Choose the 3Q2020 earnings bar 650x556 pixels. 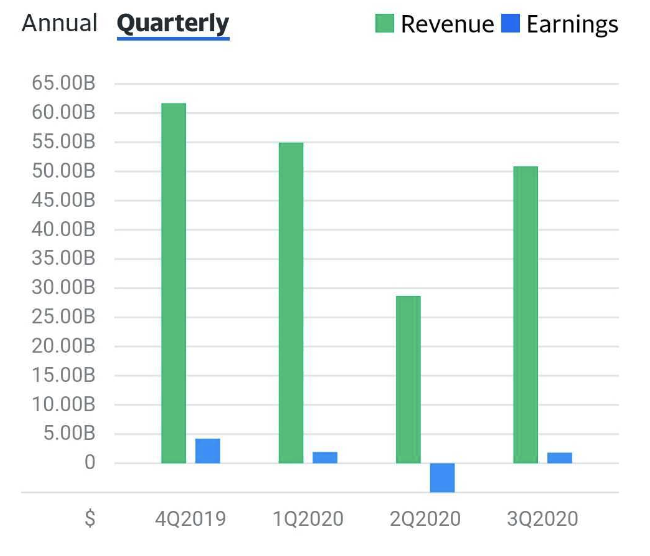[560, 458]
